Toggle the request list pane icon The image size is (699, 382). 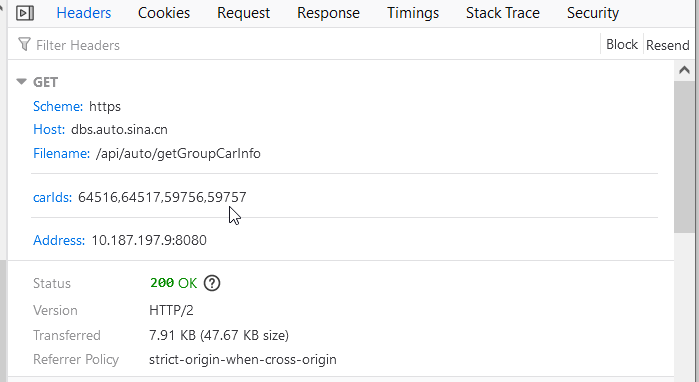point(25,13)
